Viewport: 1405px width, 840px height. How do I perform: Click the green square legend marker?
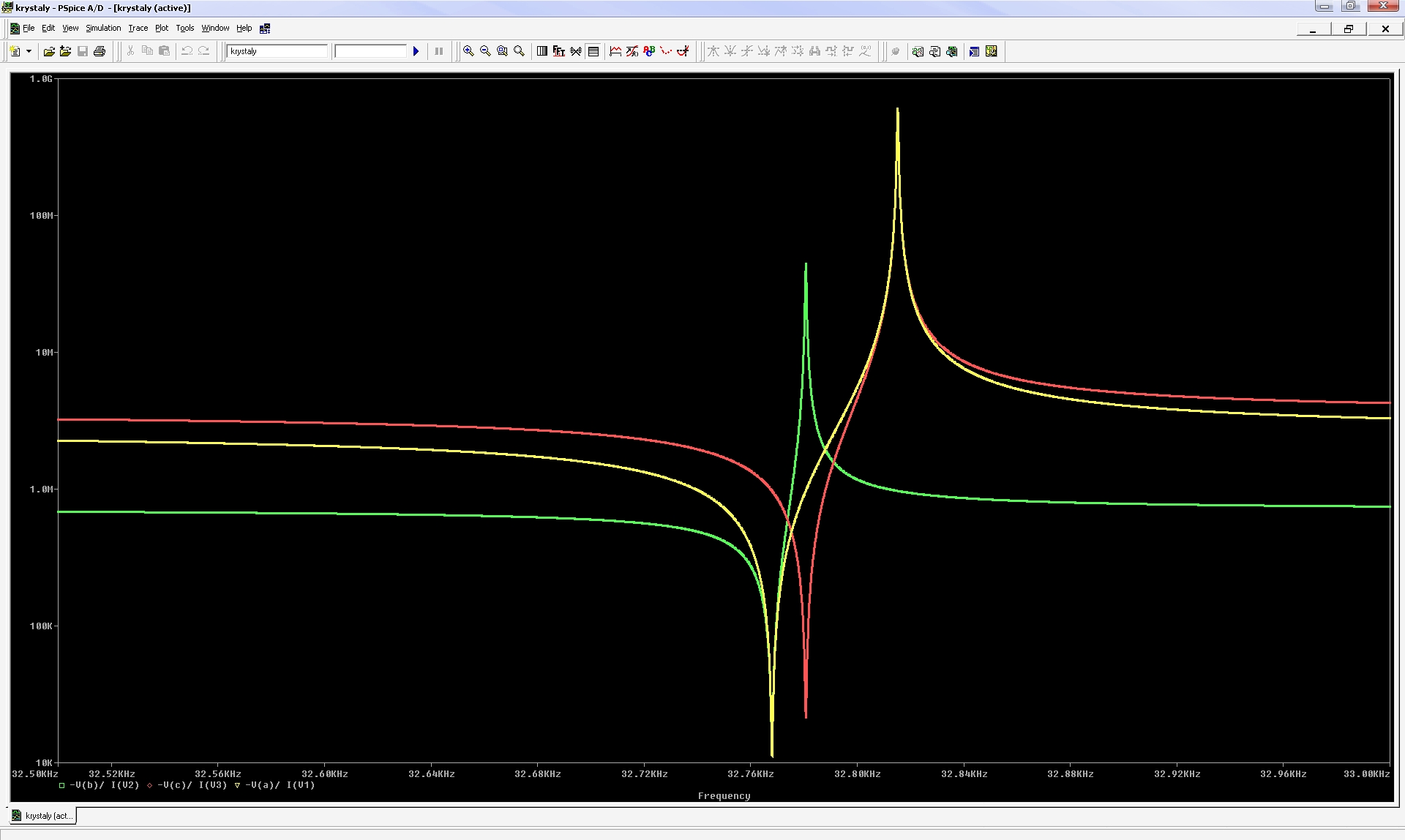tap(61, 785)
